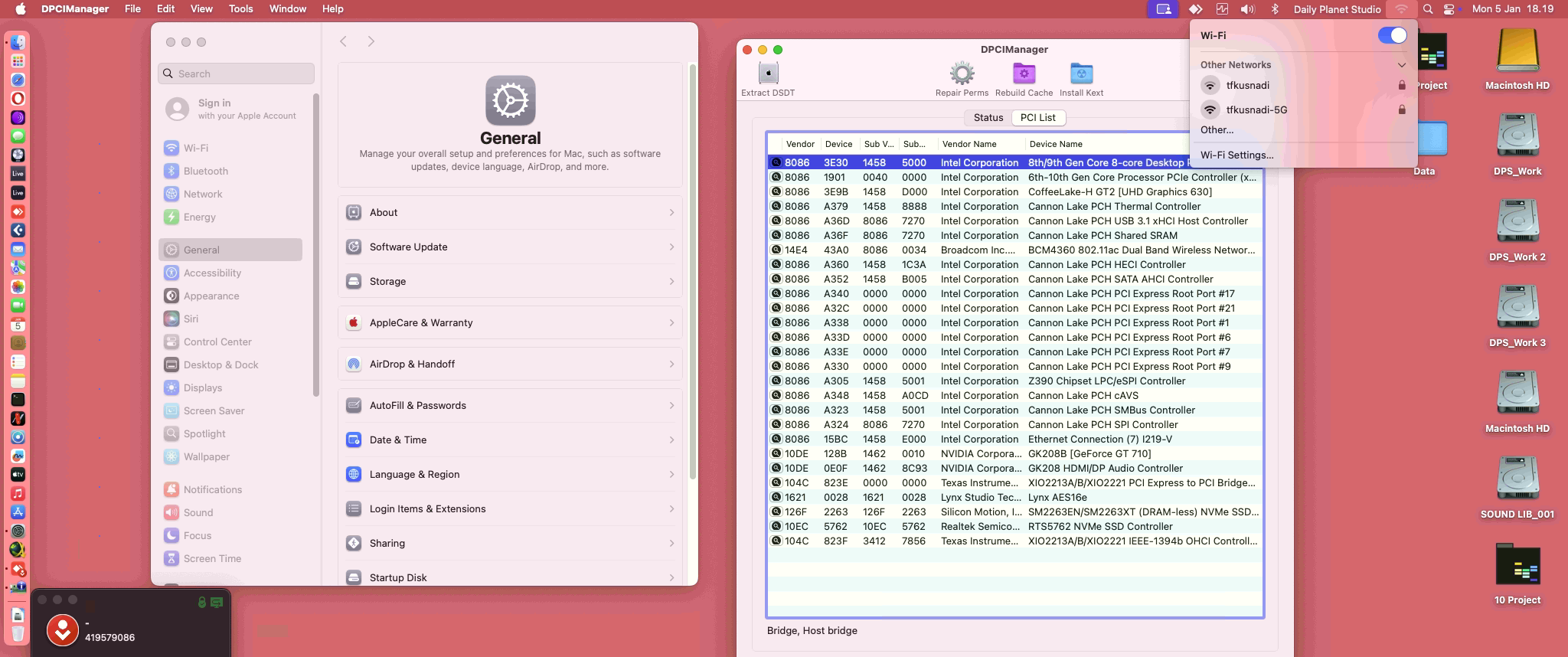Open Bluetooth in System Settings sidebar

tap(230, 171)
